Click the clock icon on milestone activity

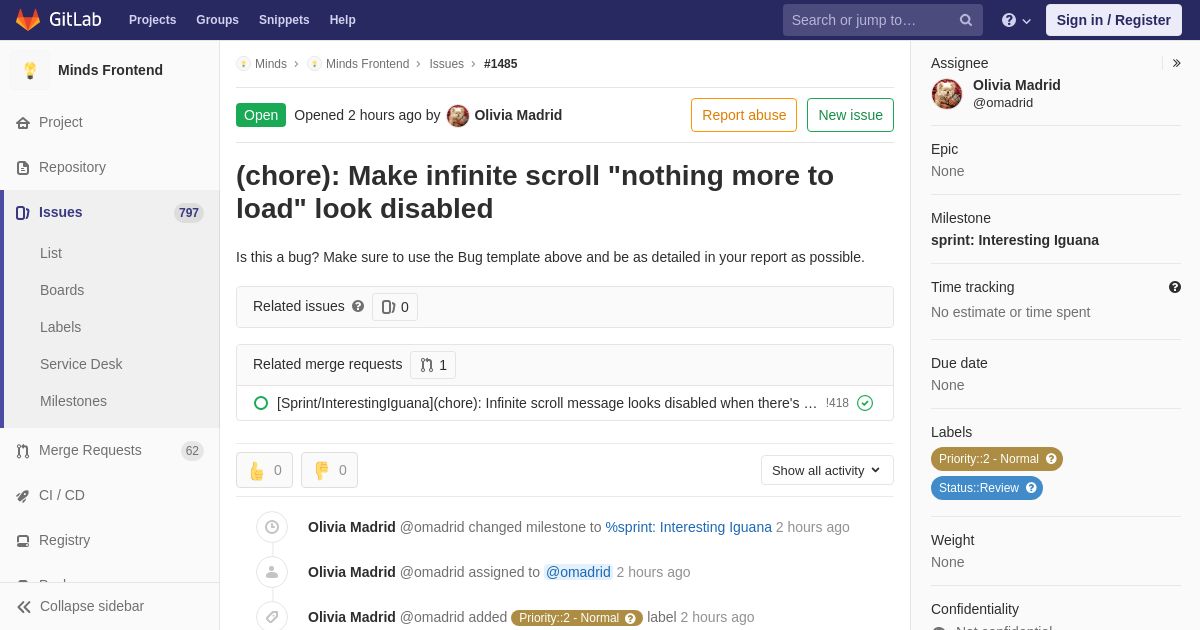[272, 527]
